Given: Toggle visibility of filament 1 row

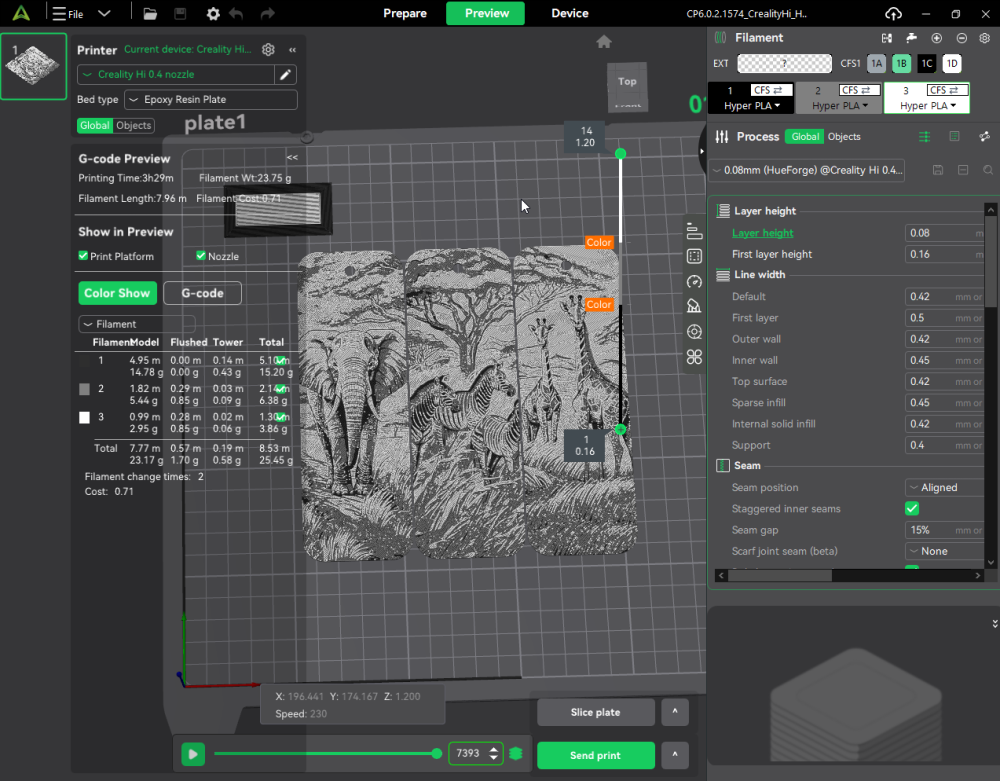Looking at the screenshot, I should point(280,360).
